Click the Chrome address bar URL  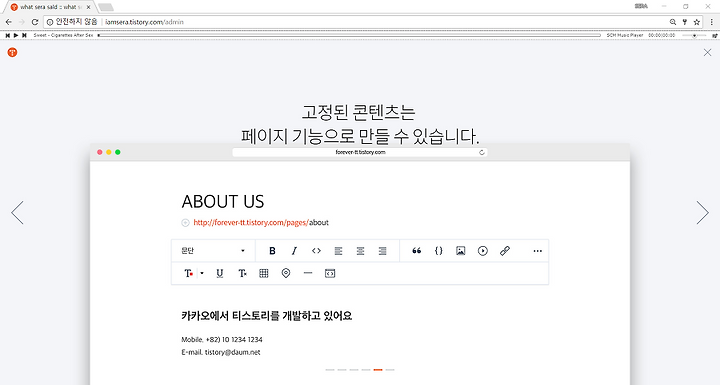click(145, 22)
